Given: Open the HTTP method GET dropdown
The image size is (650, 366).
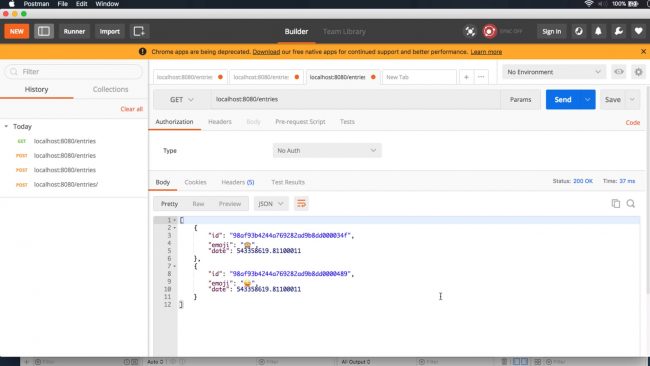Looking at the screenshot, I should (182, 99).
